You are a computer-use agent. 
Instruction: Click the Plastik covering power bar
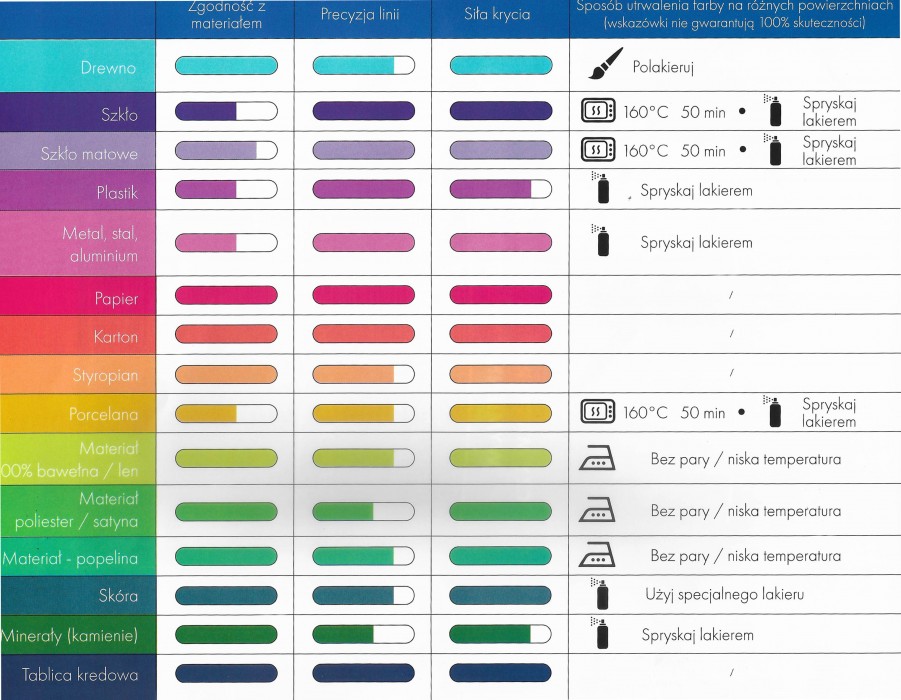tap(500, 189)
